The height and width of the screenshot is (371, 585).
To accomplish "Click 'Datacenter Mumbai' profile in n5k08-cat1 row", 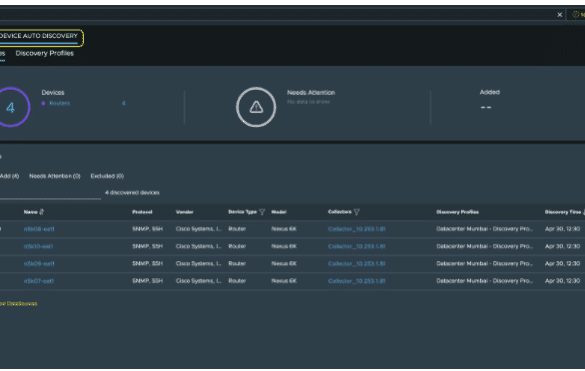I will point(485,229).
